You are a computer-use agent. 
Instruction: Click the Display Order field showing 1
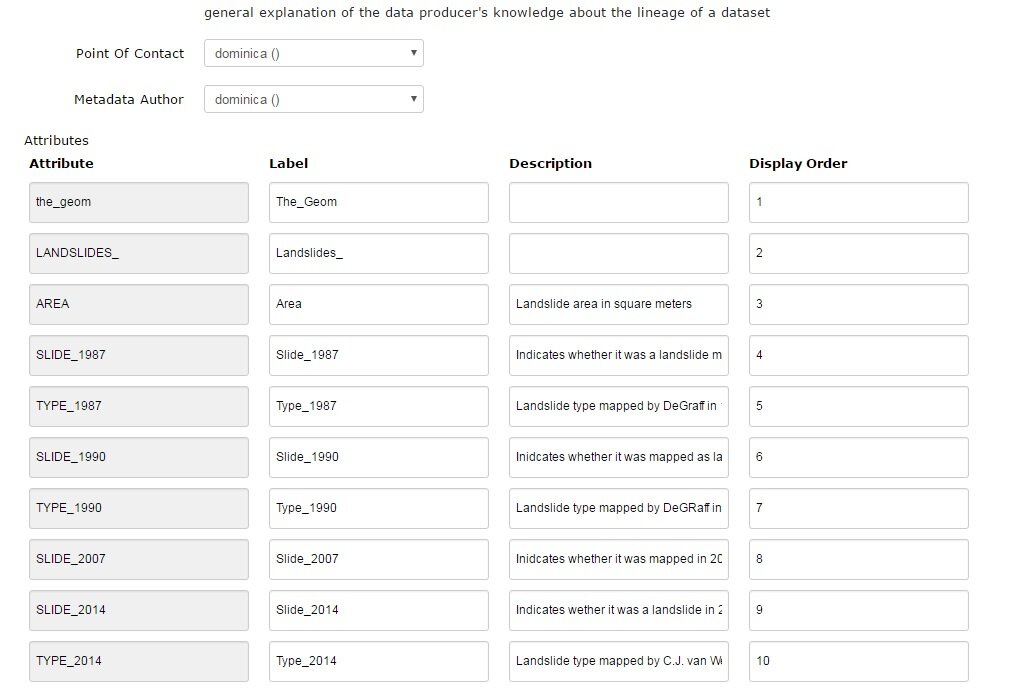[x=858, y=202]
